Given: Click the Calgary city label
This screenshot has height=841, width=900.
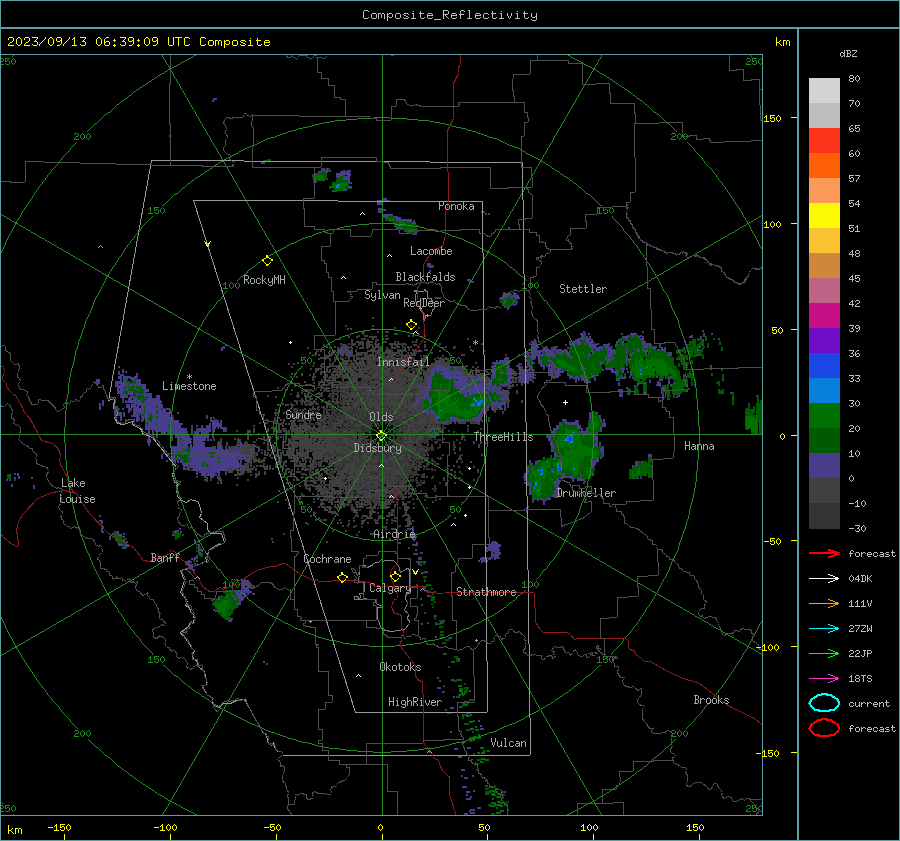Looking at the screenshot, I should click(390, 588).
